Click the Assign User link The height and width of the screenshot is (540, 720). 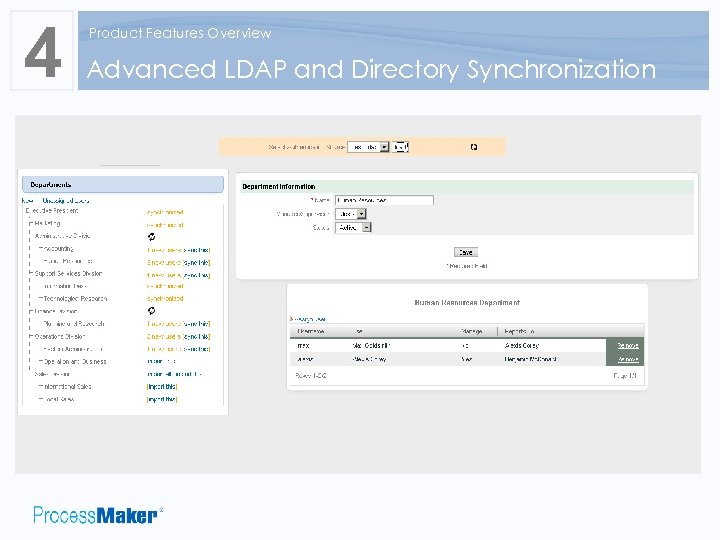pos(309,319)
